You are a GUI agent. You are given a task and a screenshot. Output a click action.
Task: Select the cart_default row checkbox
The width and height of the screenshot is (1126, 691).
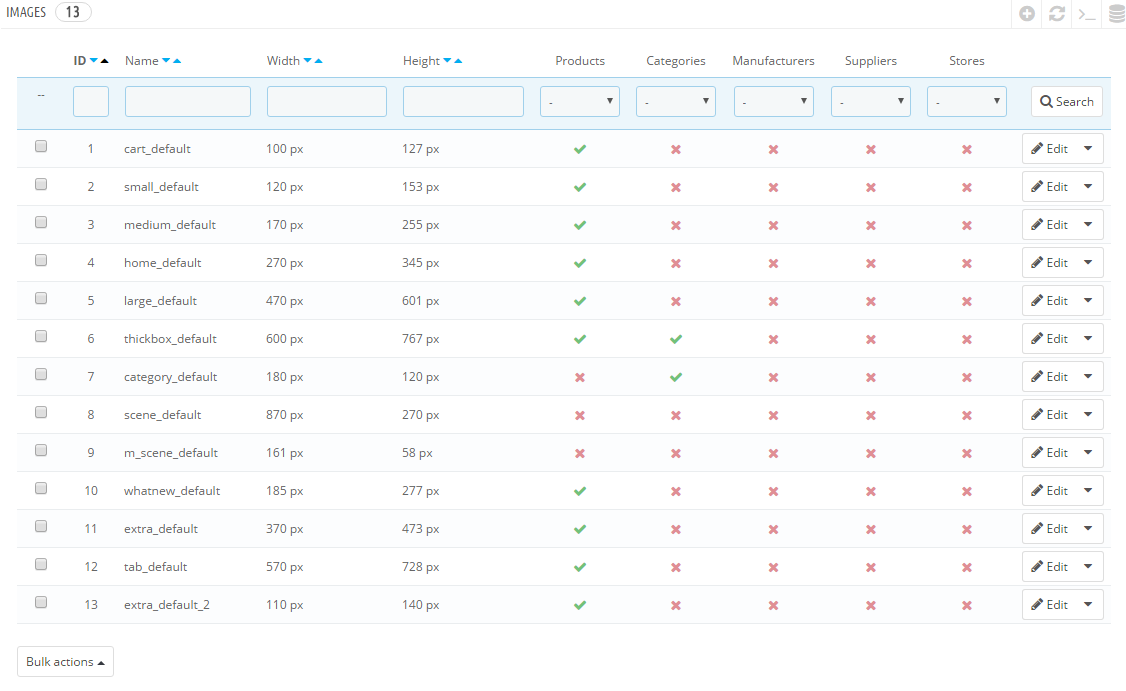41,146
